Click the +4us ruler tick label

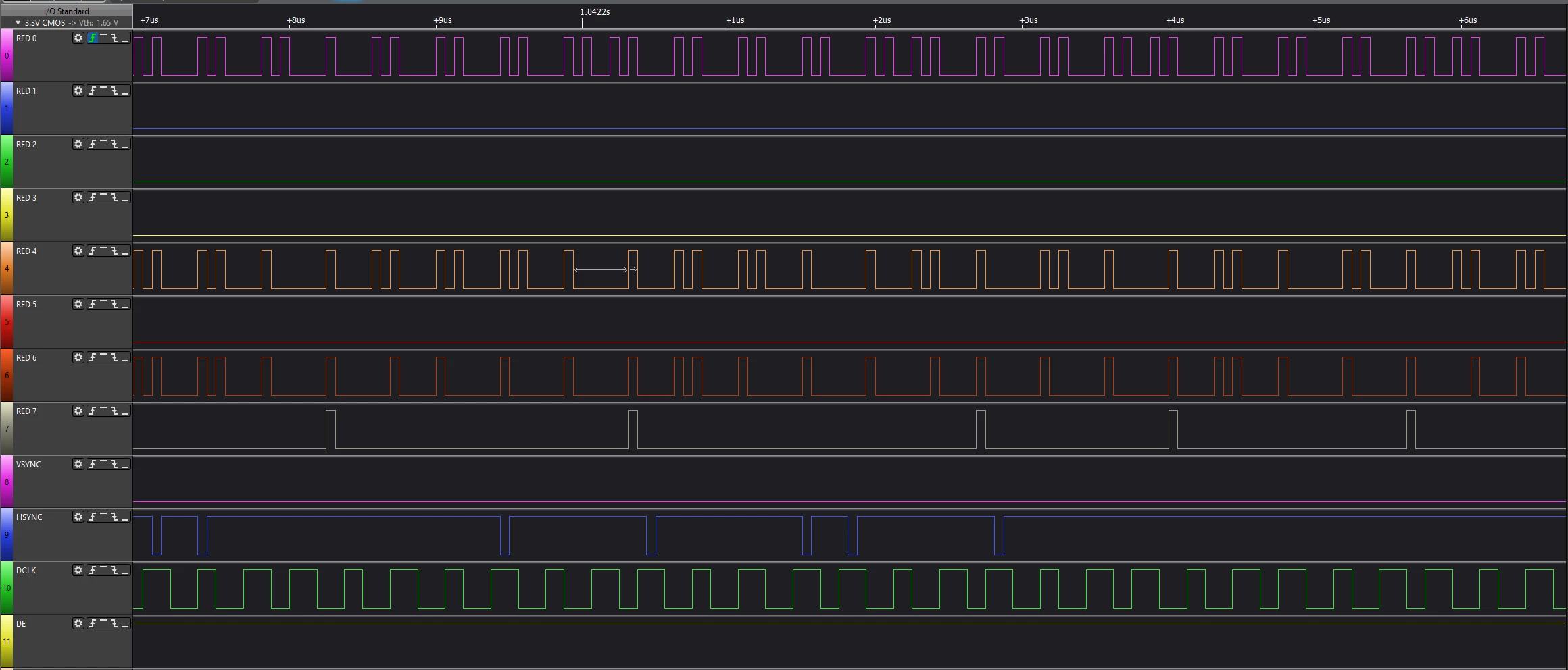tap(1175, 20)
